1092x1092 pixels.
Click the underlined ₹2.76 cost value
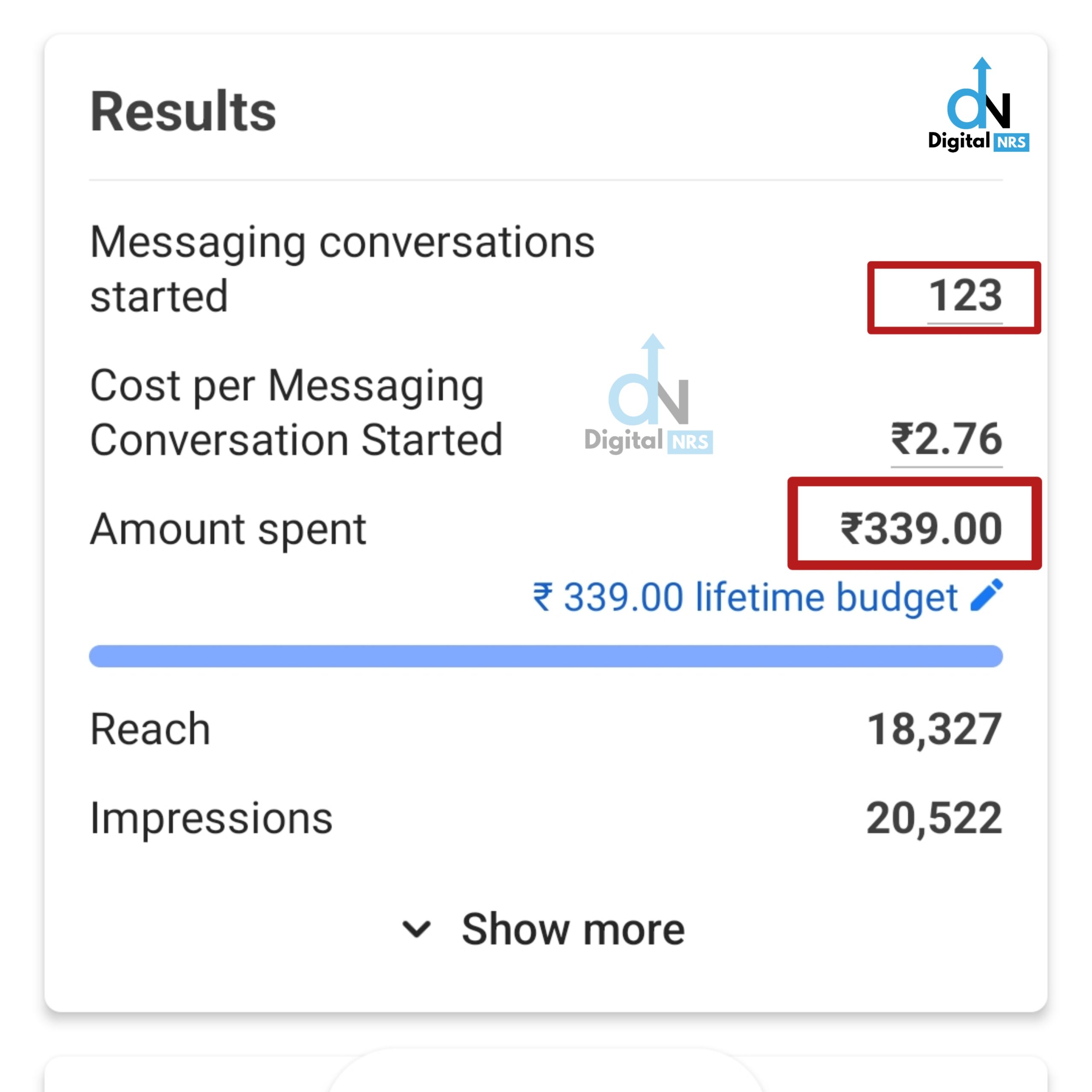click(946, 440)
